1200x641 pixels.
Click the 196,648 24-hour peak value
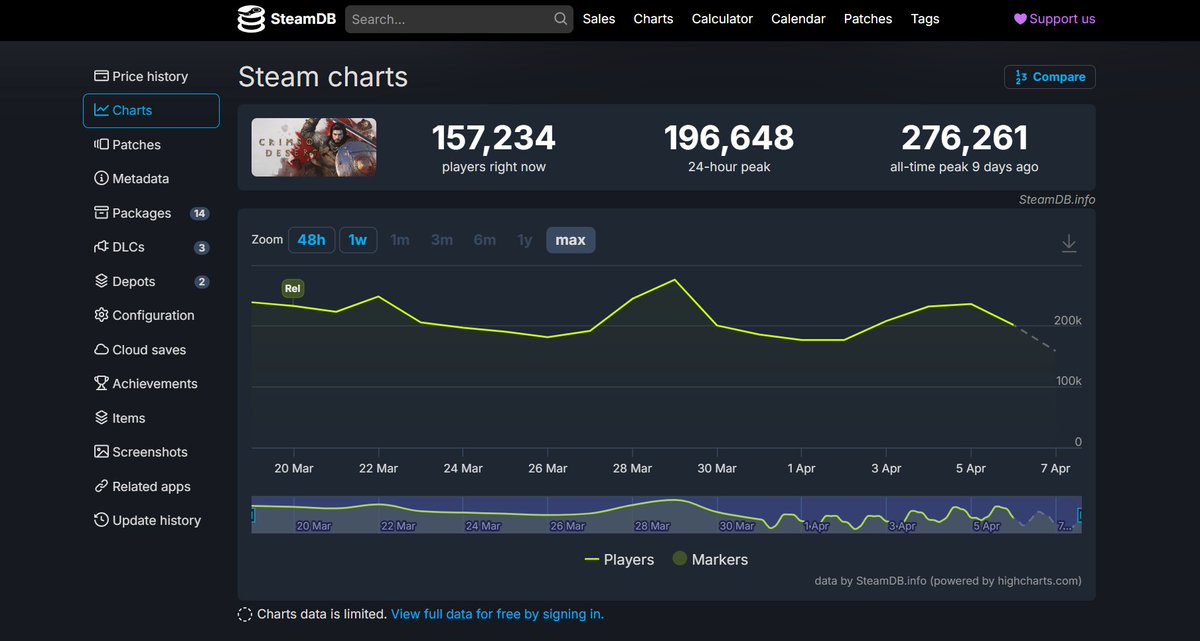point(729,137)
